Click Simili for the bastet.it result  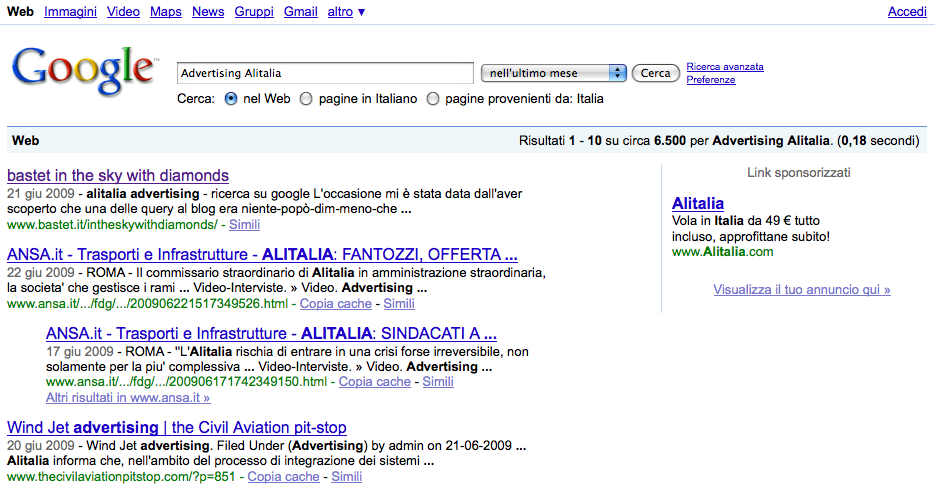(x=244, y=225)
